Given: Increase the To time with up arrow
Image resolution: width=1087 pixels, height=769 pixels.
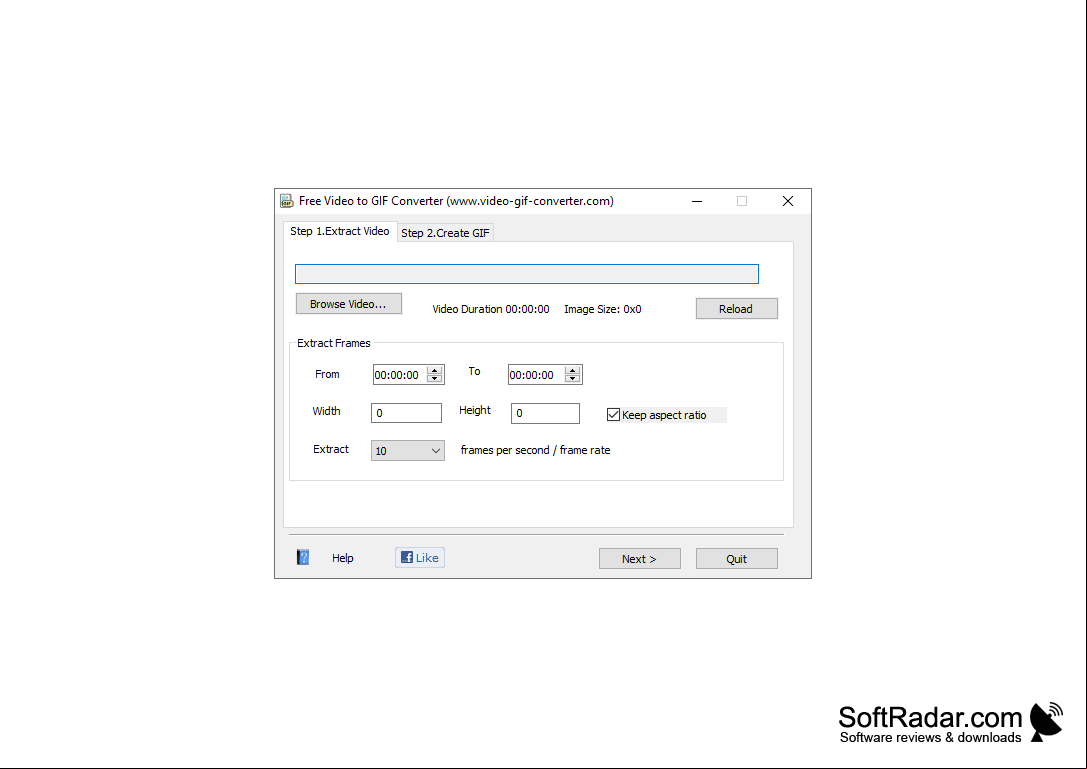Looking at the screenshot, I should 572,370.
